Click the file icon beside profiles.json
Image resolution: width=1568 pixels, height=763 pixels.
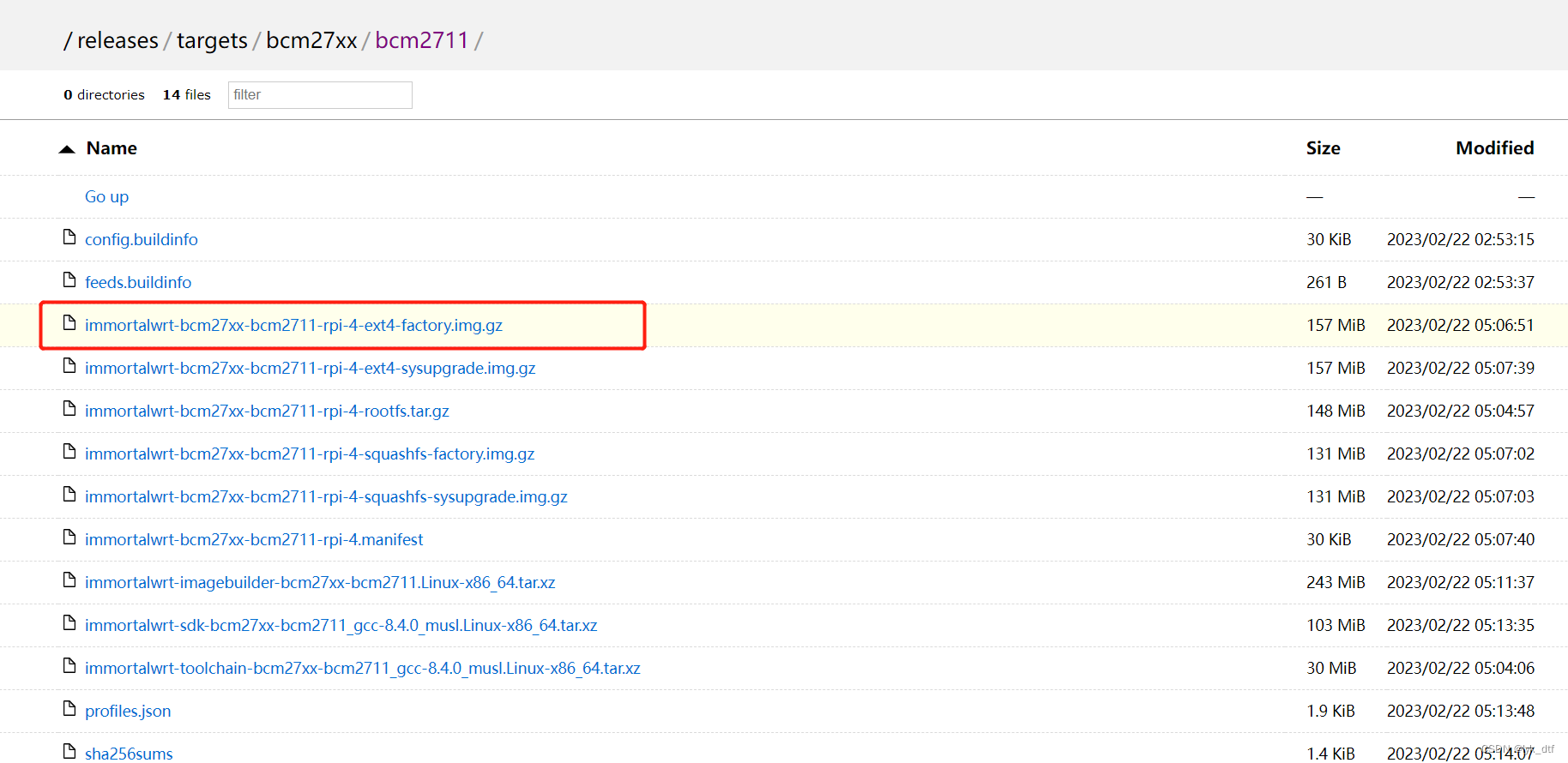coord(69,708)
